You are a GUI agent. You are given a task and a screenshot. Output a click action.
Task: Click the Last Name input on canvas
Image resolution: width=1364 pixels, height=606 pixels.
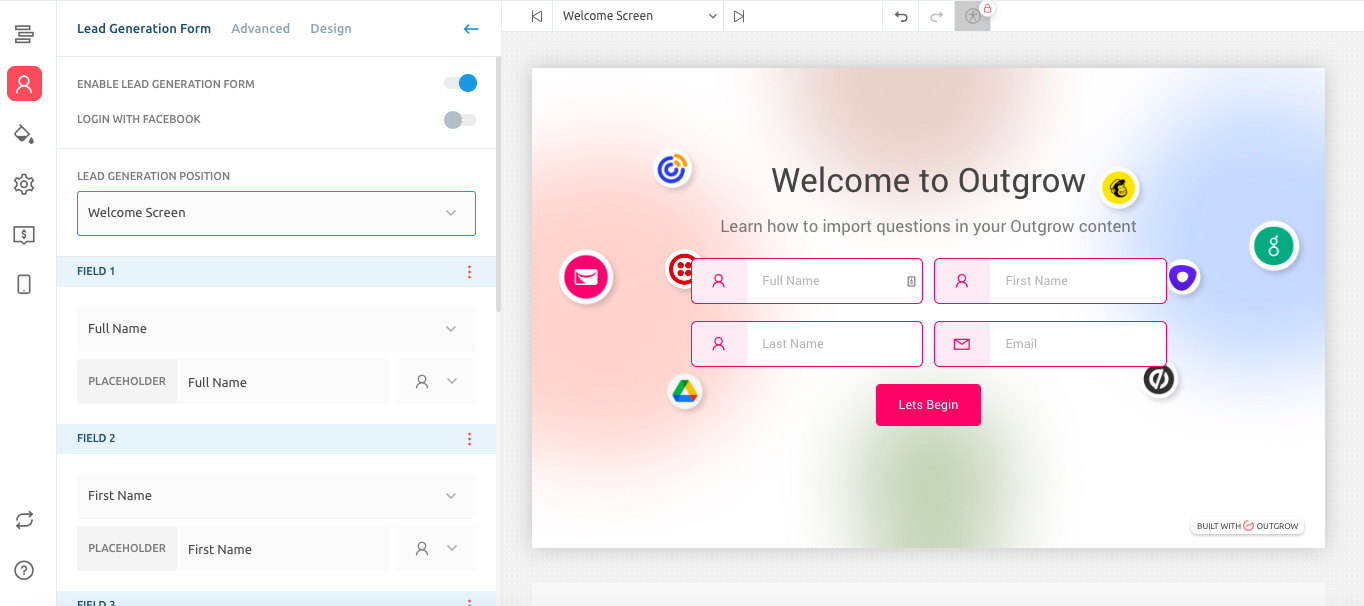click(806, 344)
